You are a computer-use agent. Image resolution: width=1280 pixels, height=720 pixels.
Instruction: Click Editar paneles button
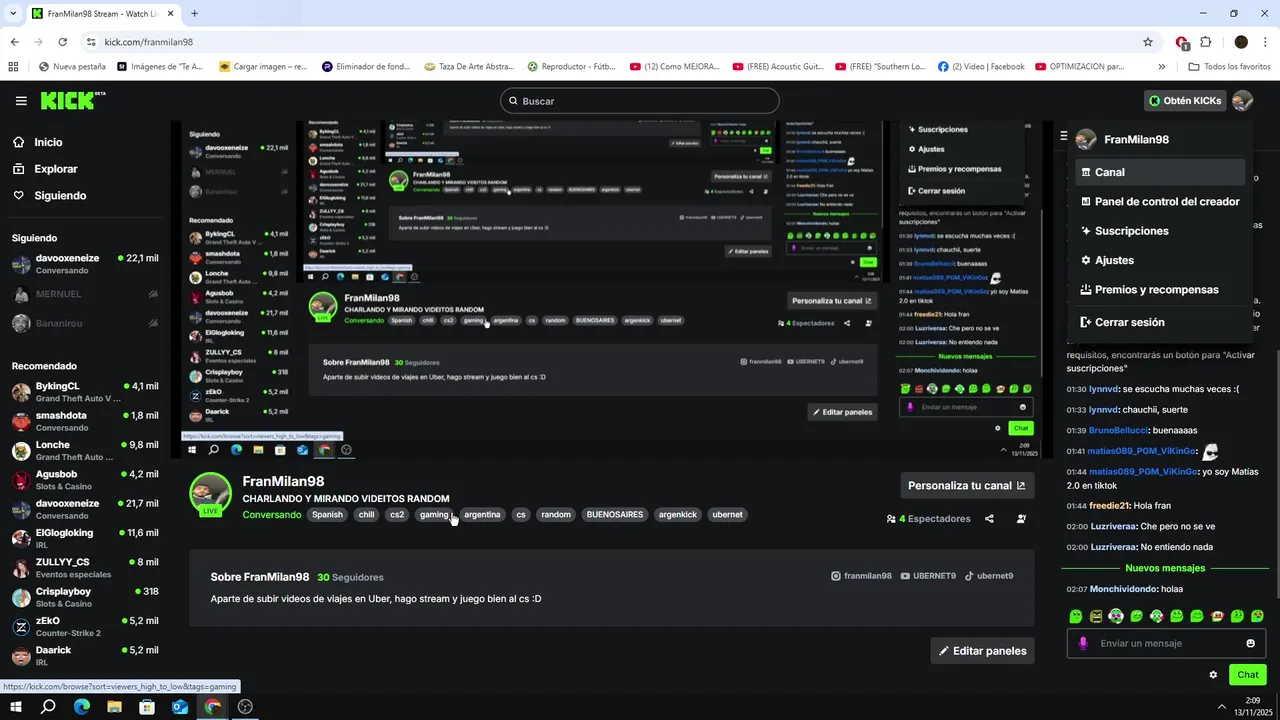(x=982, y=651)
